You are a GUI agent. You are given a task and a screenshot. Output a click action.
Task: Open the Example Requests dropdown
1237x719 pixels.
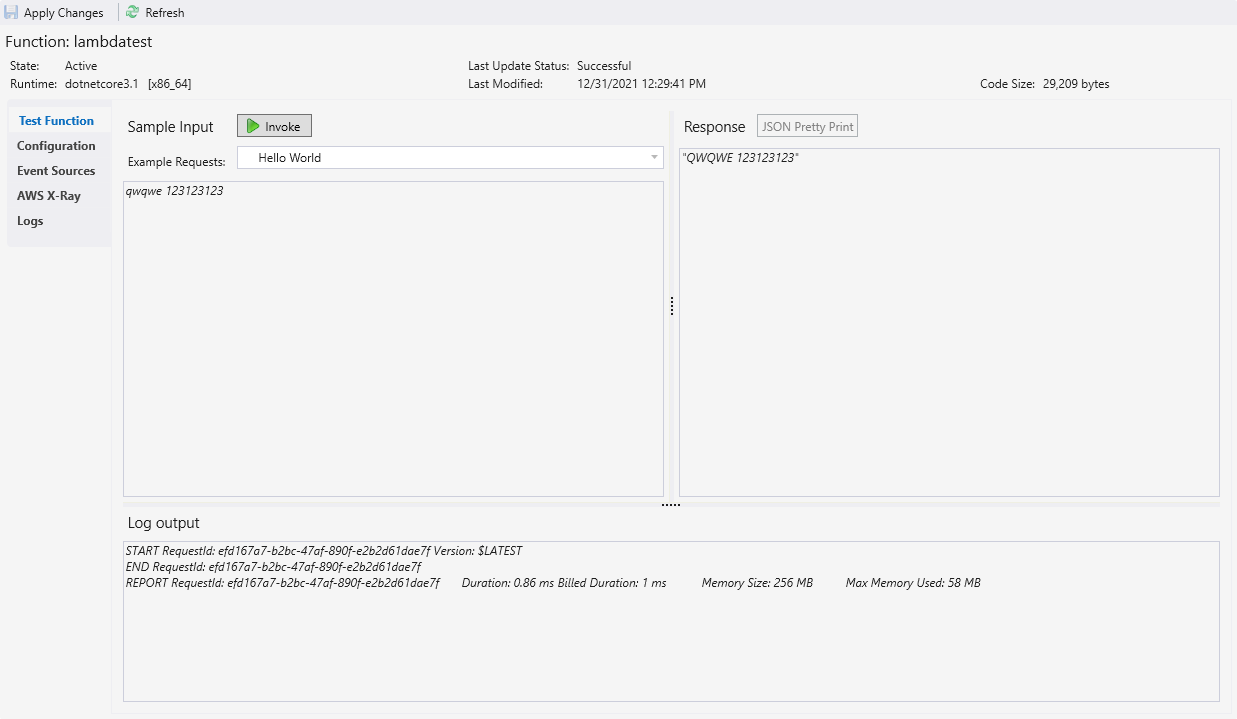450,158
